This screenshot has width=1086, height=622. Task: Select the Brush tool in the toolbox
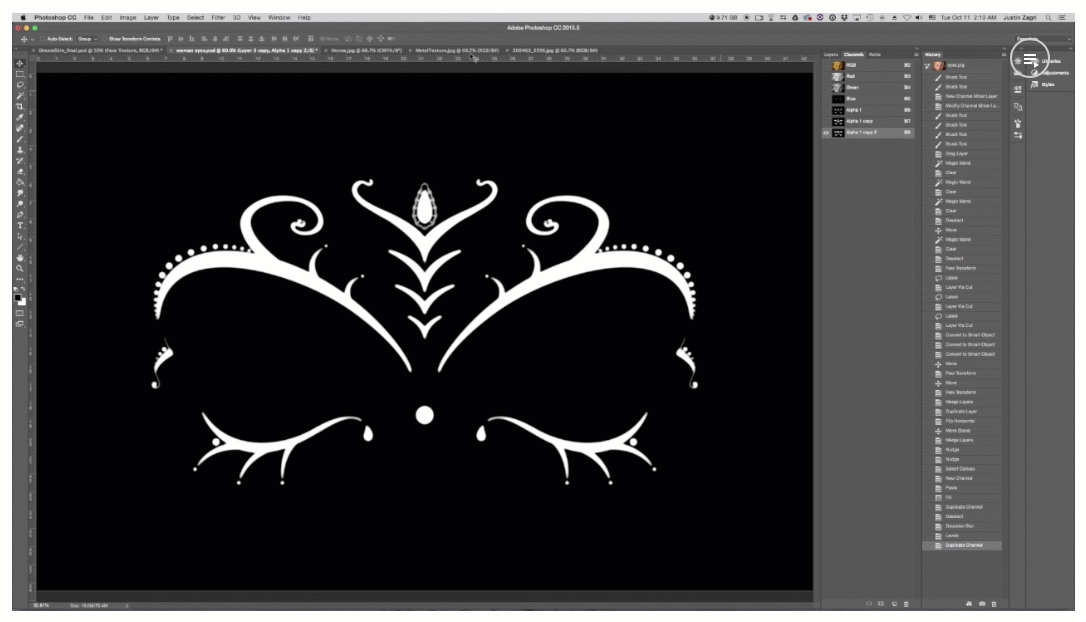20,139
